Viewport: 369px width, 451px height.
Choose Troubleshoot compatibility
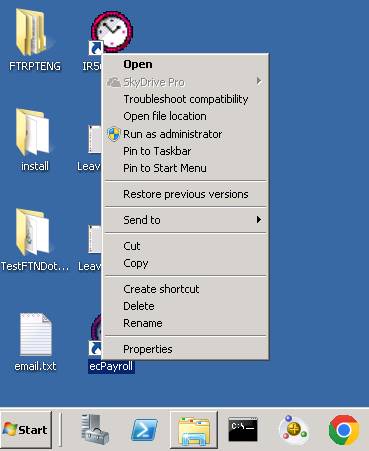tap(185, 99)
